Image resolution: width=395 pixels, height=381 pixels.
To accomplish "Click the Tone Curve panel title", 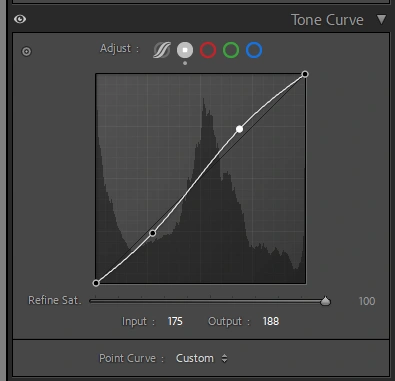I will coord(327,20).
